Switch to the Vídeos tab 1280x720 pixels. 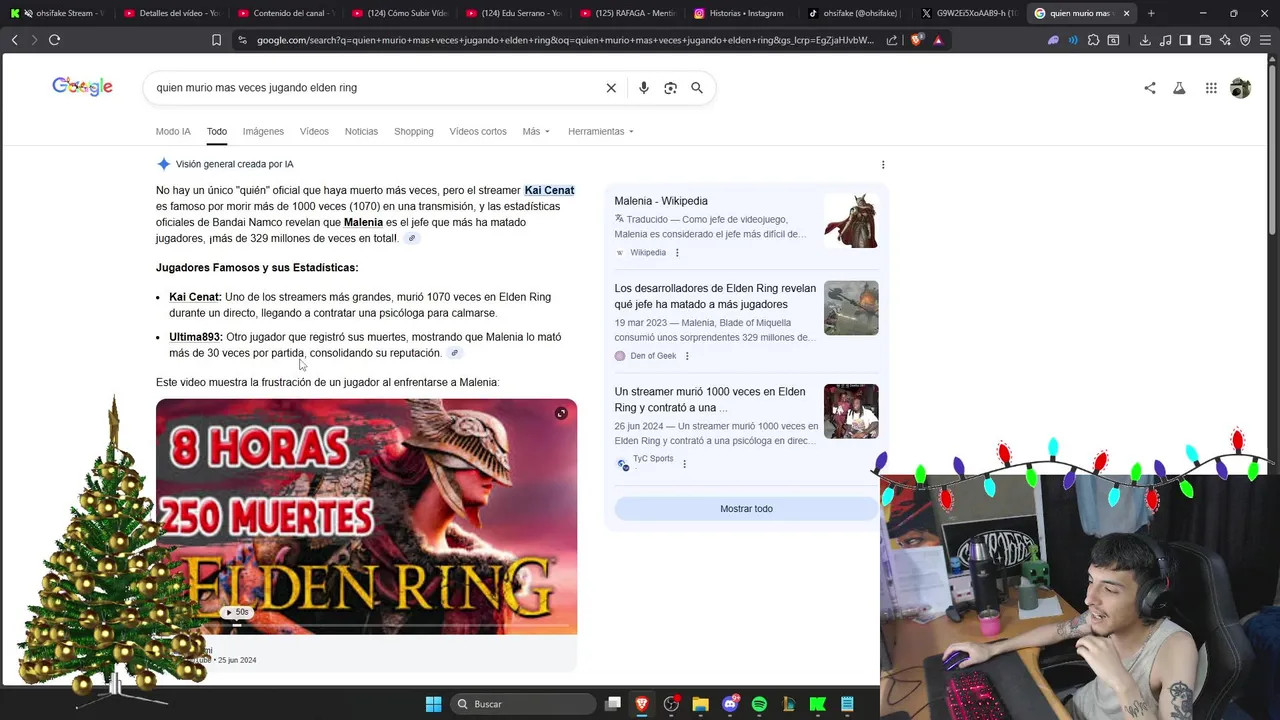click(314, 131)
